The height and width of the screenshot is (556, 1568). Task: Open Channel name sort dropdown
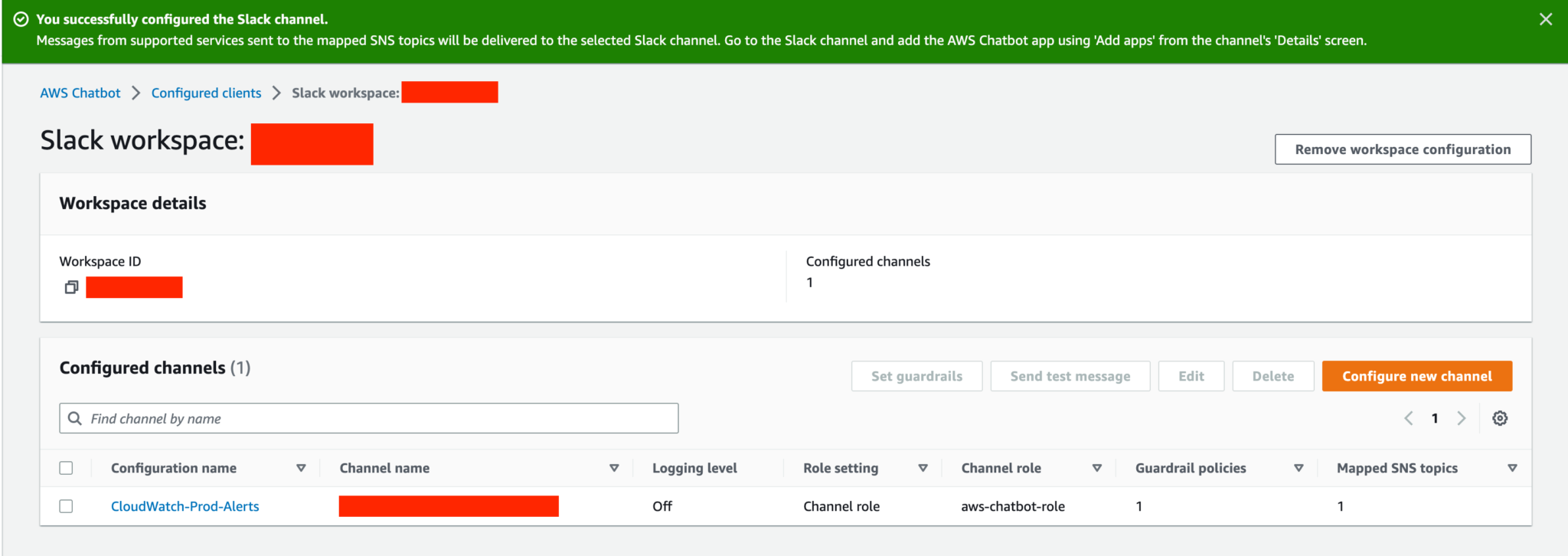coord(613,467)
